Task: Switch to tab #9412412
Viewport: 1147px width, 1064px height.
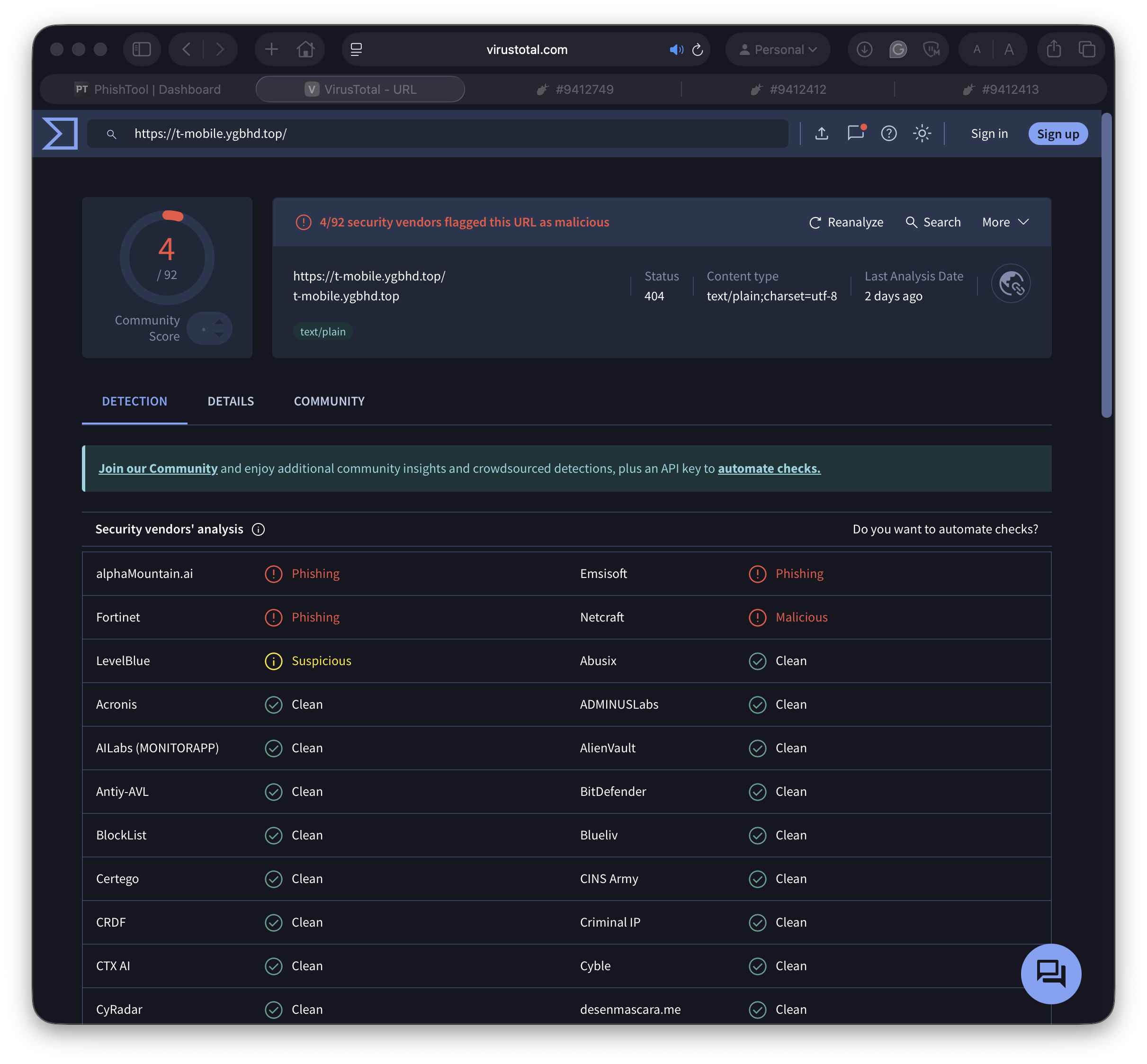Action: pos(788,89)
